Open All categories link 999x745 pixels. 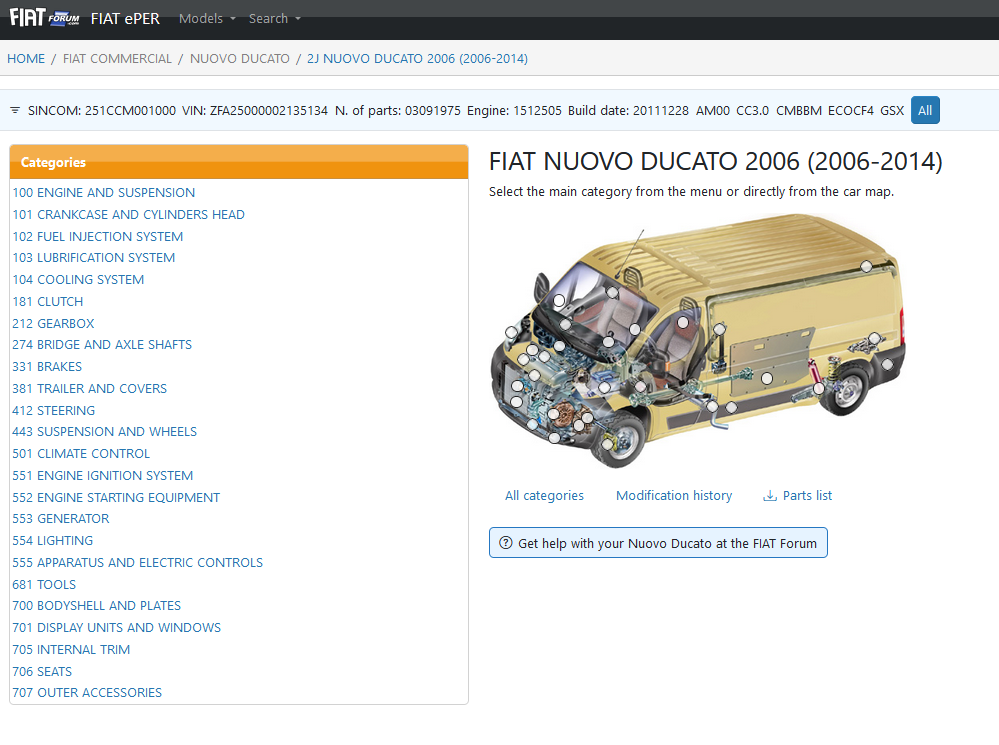544,496
